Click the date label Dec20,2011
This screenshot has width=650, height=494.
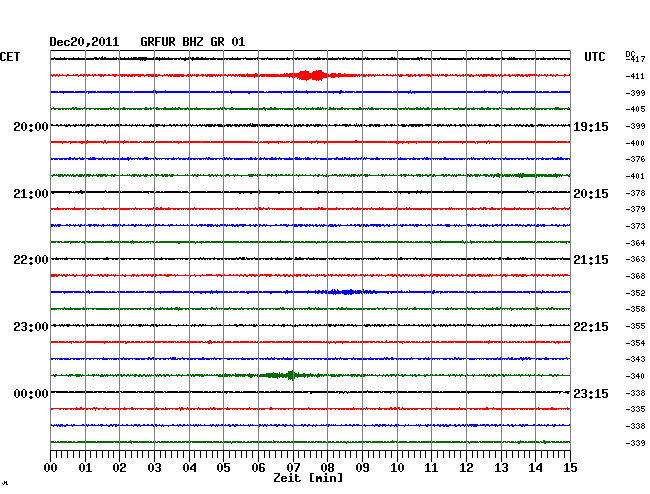tap(84, 42)
